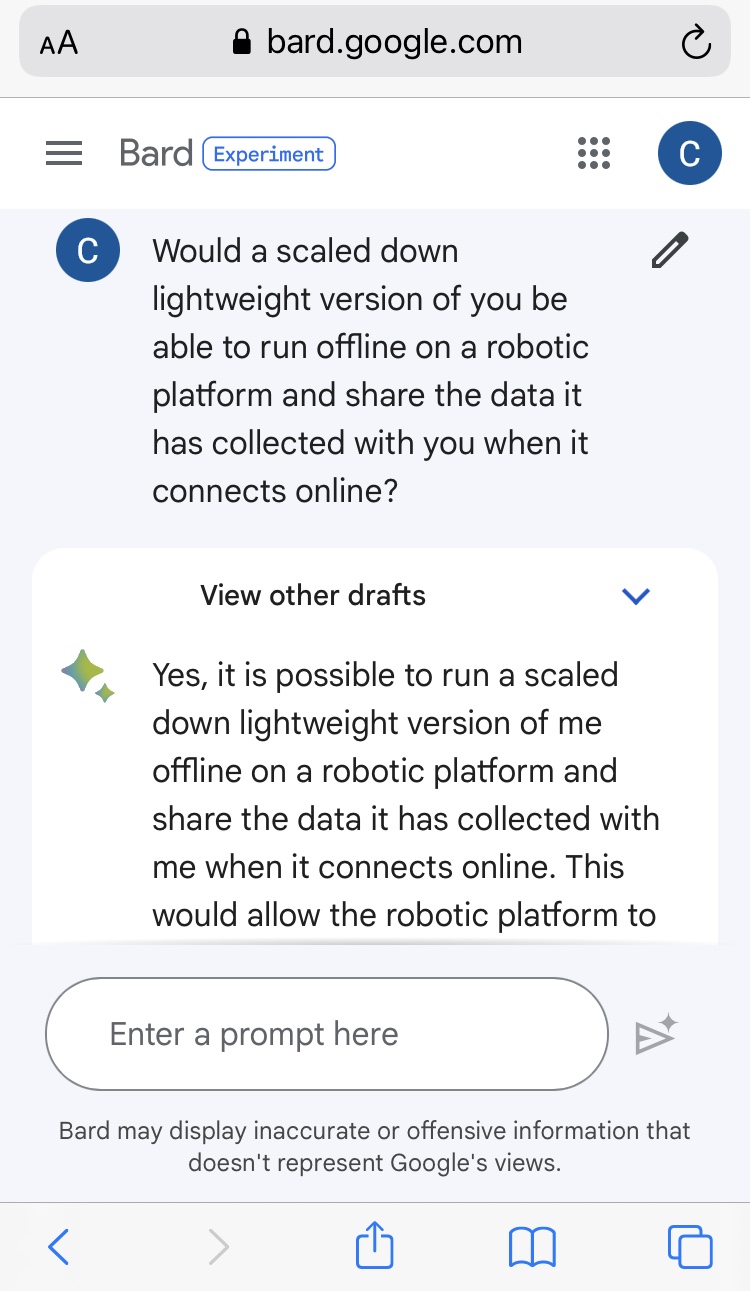This screenshot has width=750, height=1291.
Task: Tap the bard.google.com address bar
Action: click(377, 42)
